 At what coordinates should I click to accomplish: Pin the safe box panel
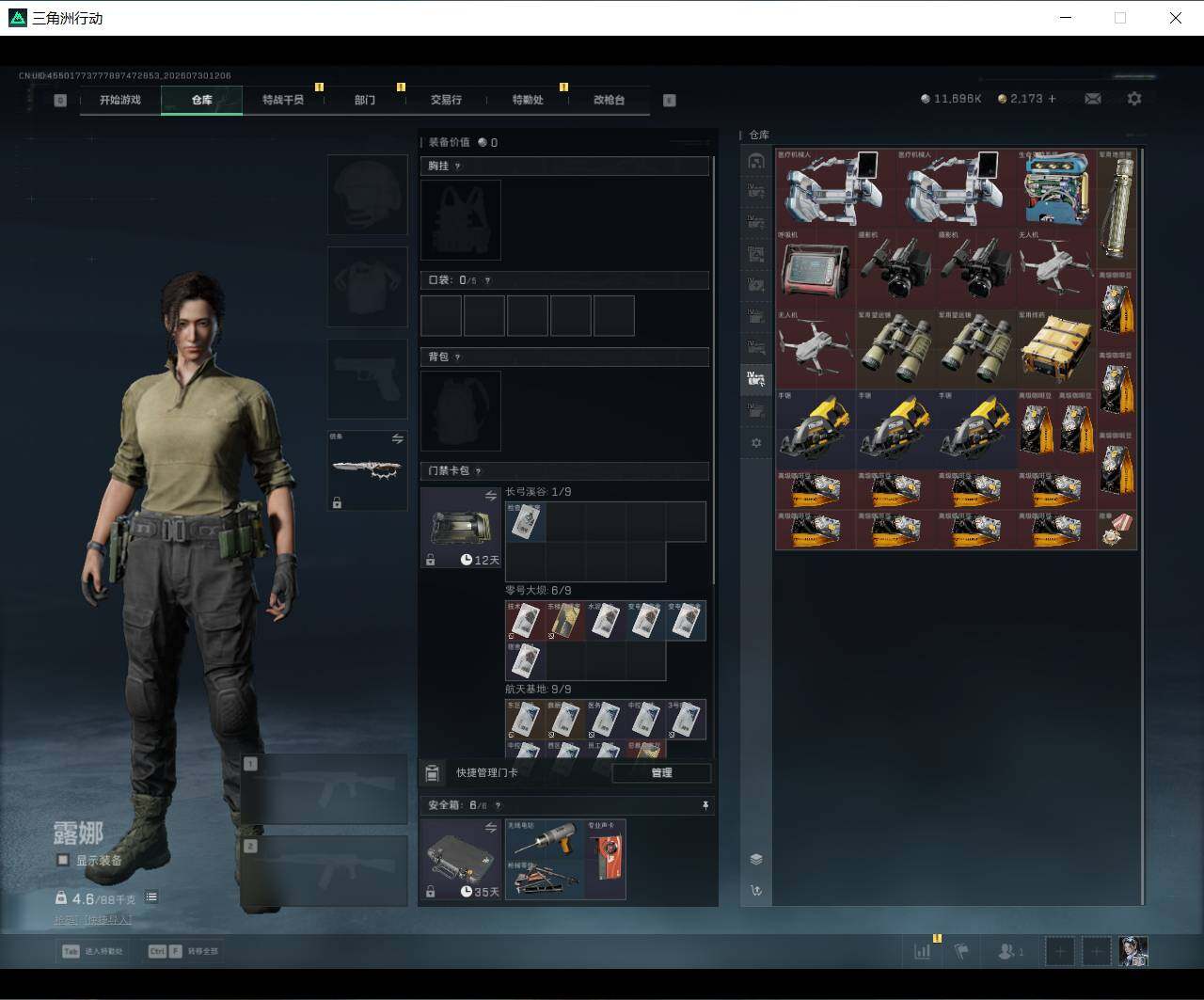705,805
